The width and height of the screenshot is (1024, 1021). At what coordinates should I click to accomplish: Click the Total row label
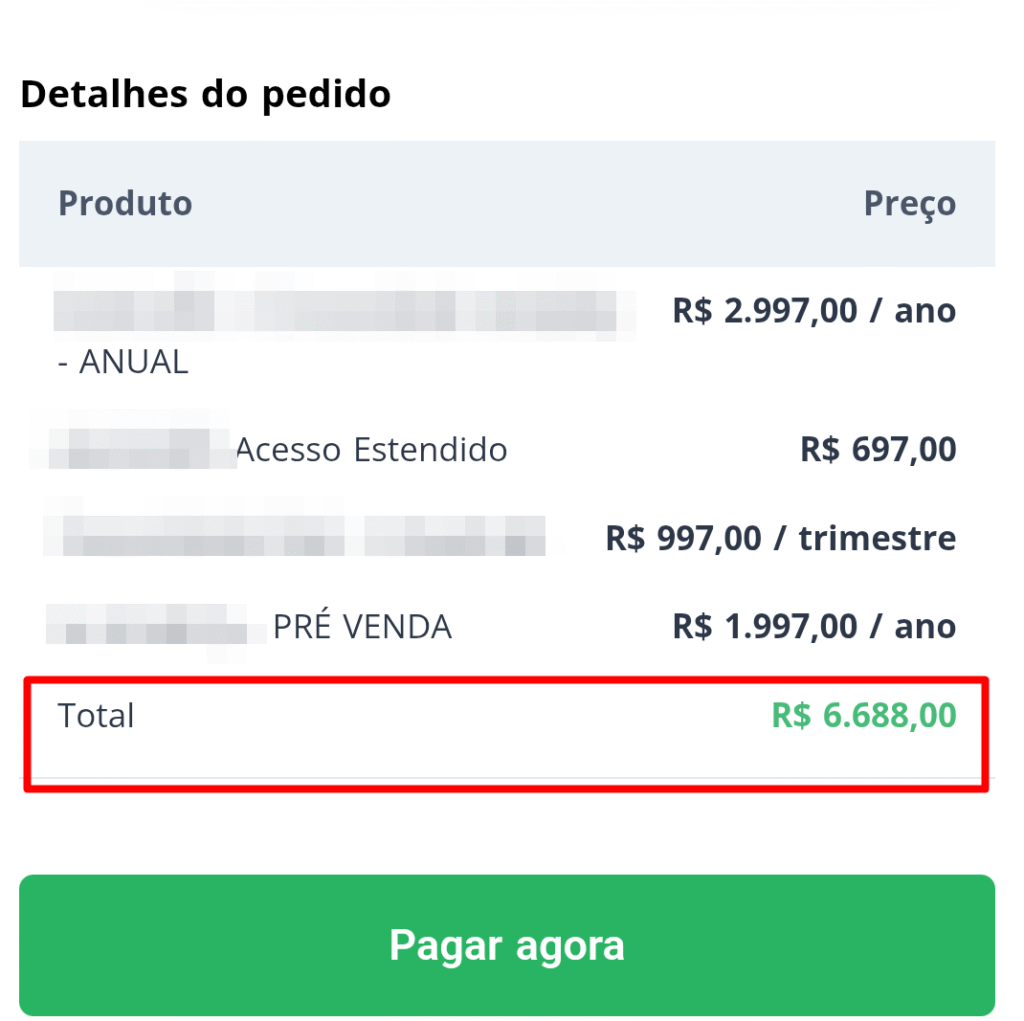click(96, 716)
